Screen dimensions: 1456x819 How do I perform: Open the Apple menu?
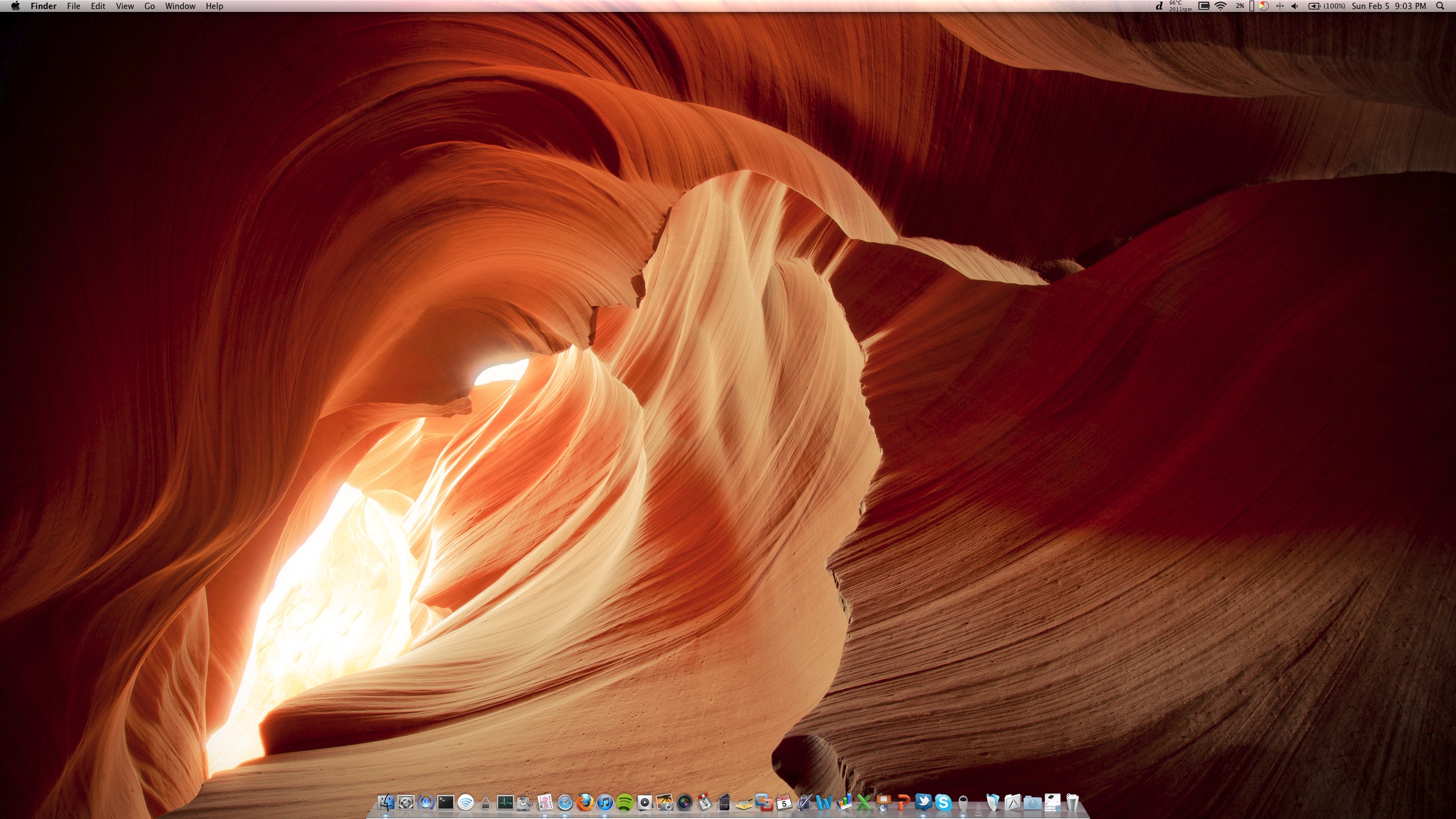pos(15,6)
